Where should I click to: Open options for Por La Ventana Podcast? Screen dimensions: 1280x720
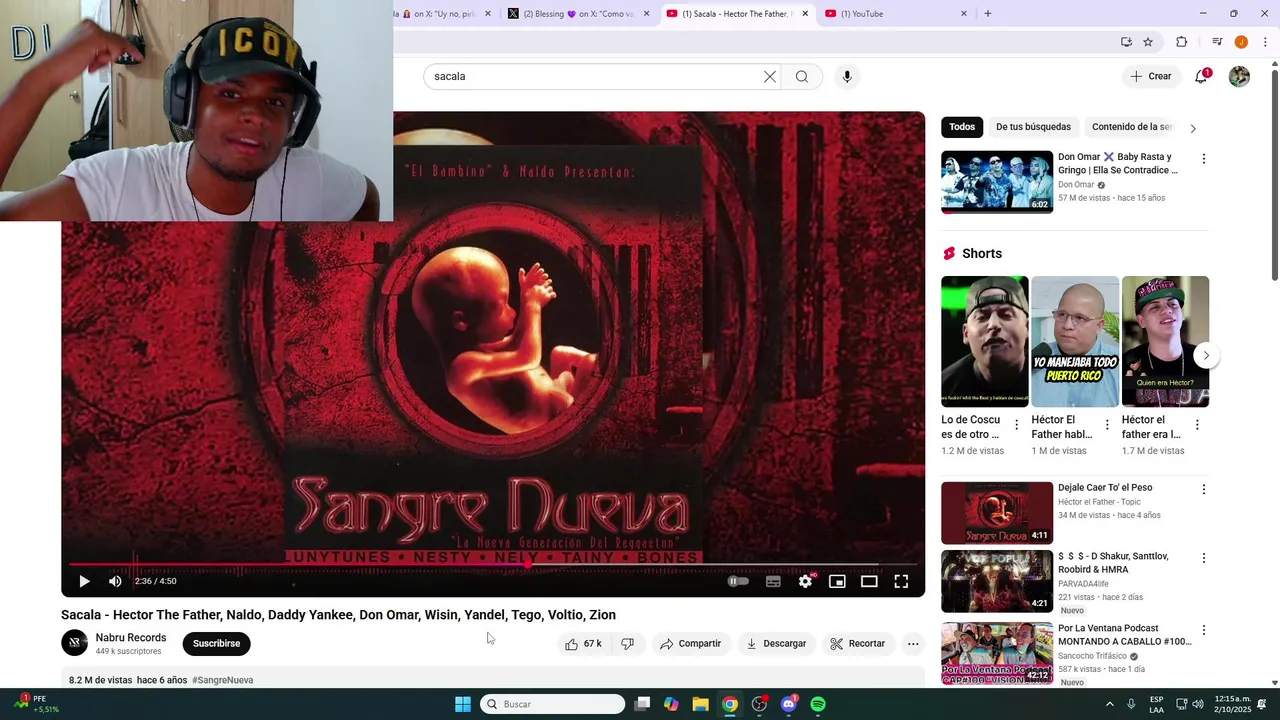(1203, 630)
